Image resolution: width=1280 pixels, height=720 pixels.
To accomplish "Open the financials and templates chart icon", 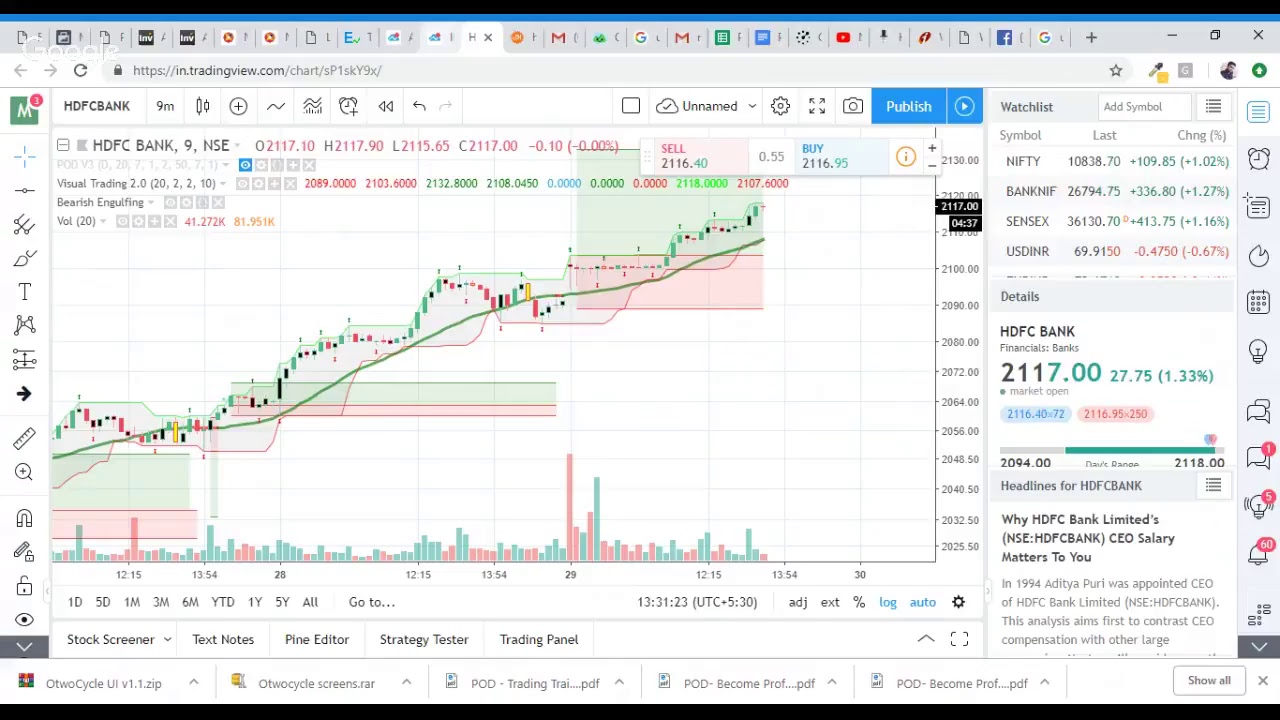I will (x=312, y=106).
